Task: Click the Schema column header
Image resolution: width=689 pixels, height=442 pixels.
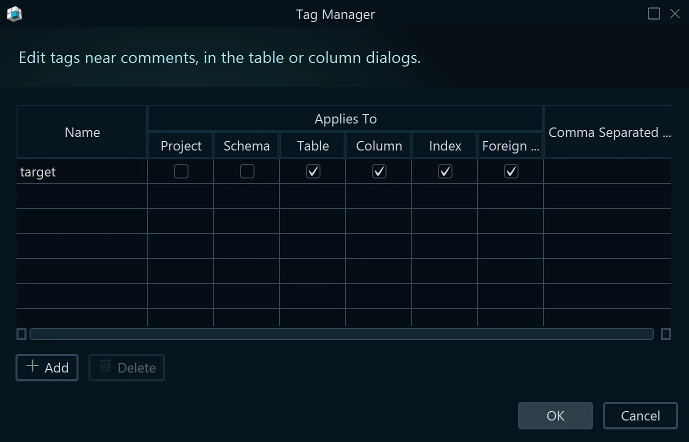Action: pos(247,145)
